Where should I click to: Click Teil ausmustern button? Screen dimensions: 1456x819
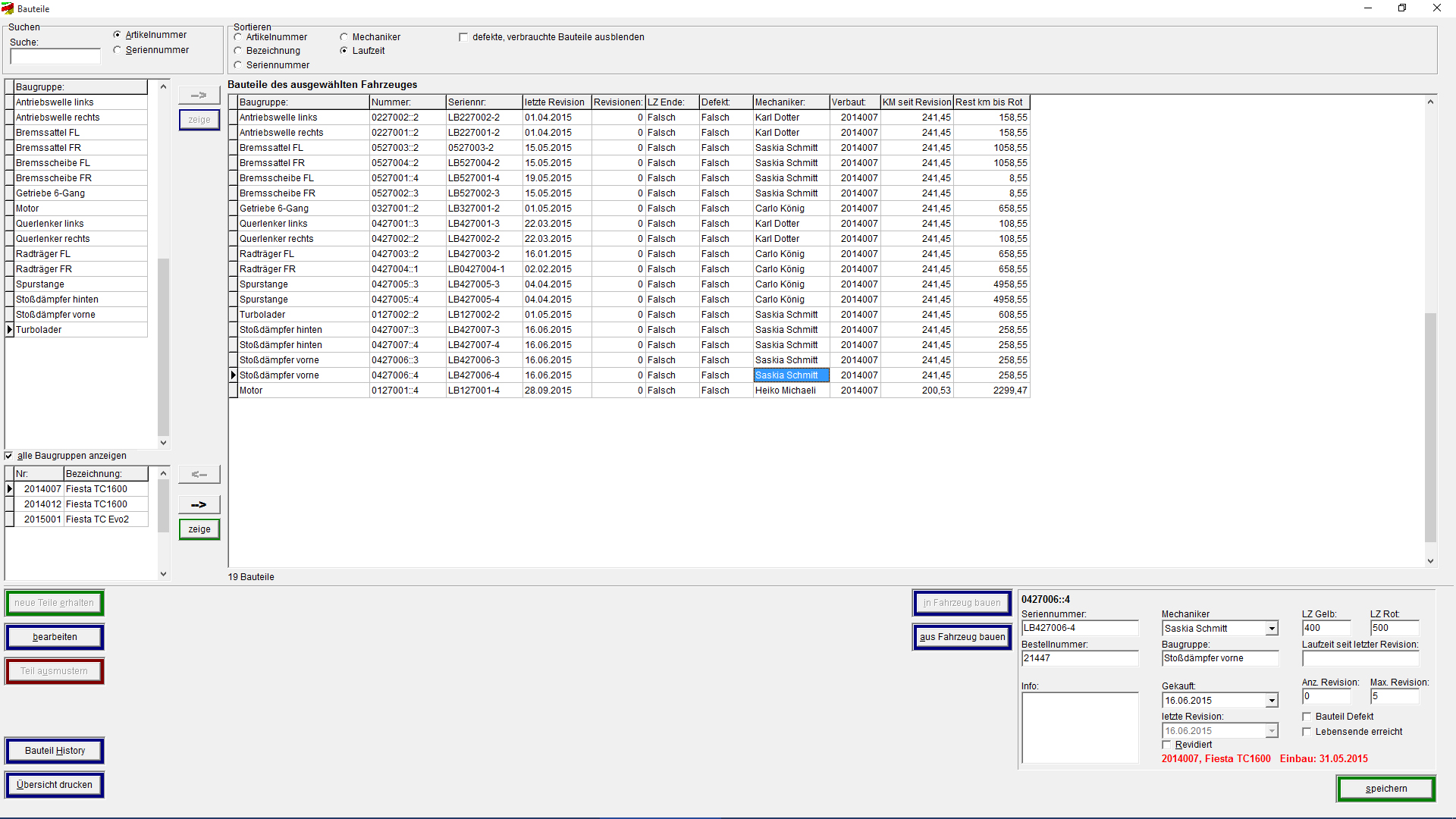pos(54,671)
